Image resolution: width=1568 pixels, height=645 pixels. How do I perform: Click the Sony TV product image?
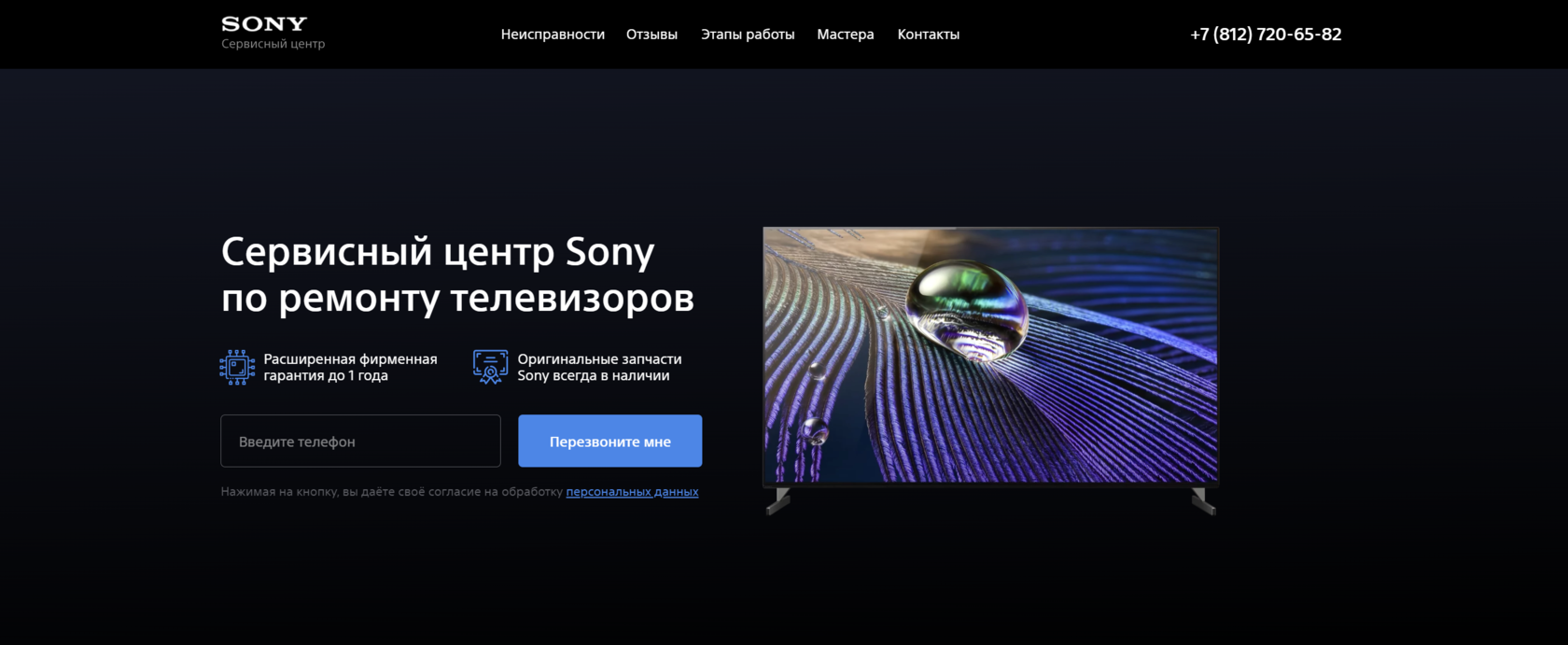pos(991,371)
